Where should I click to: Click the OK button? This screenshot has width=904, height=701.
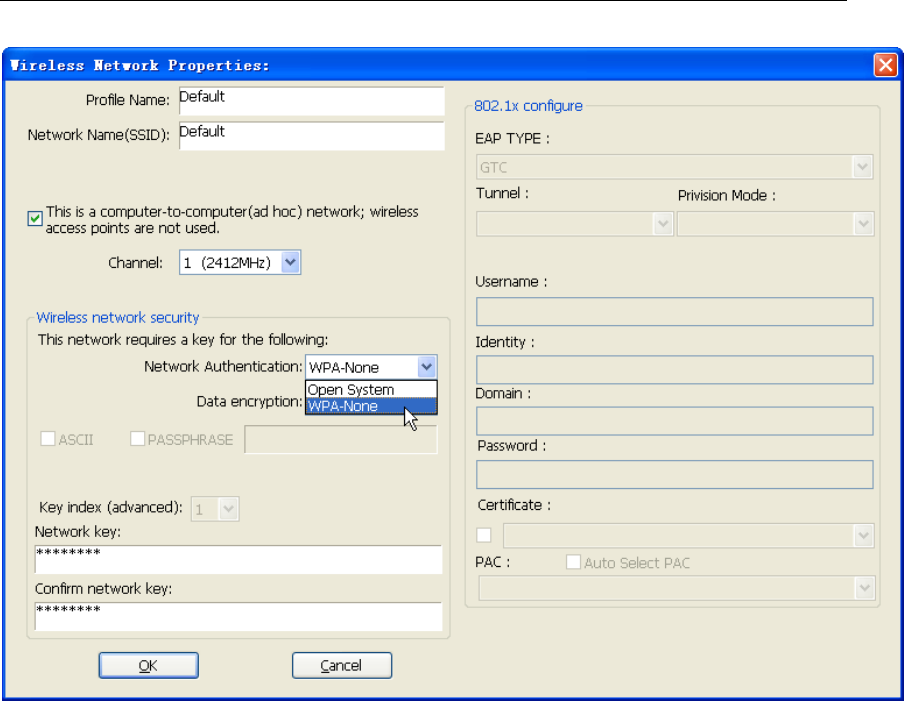click(149, 665)
